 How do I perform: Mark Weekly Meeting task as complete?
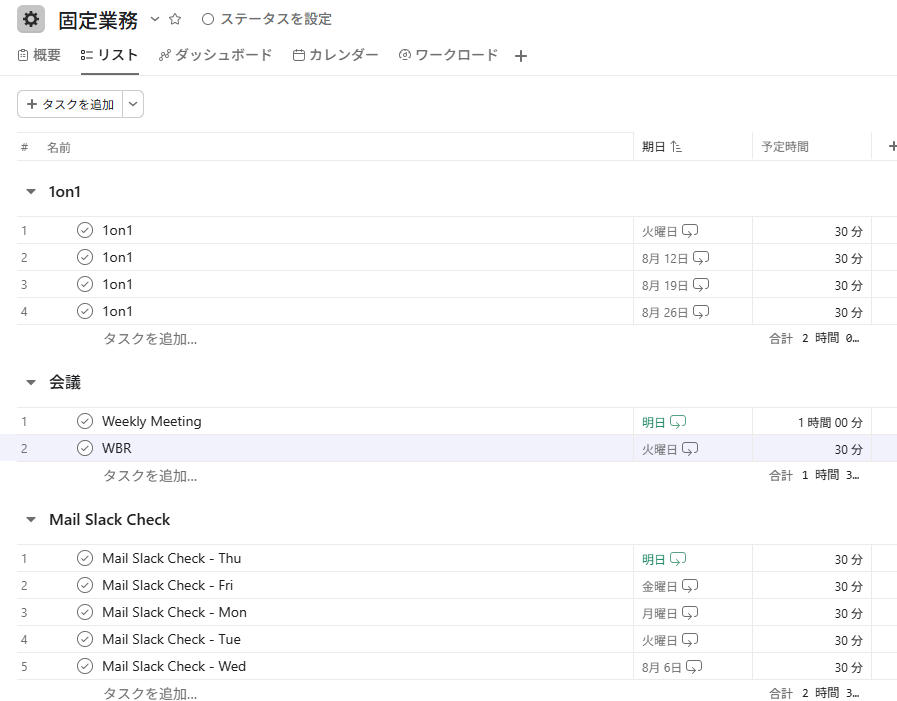pos(85,422)
